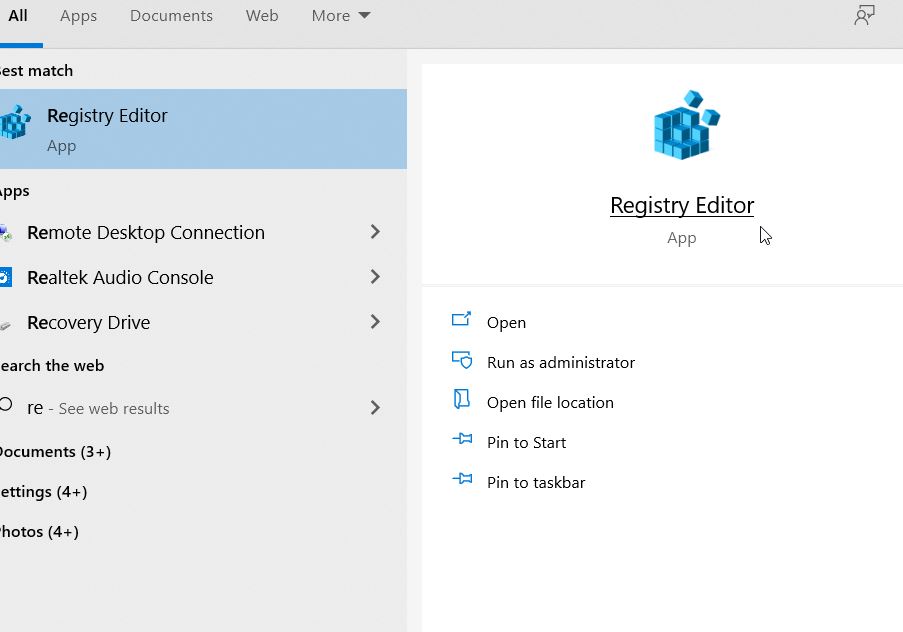This screenshot has height=632, width=903.
Task: Click the Pin to taskbar pin icon
Action: coord(462,479)
